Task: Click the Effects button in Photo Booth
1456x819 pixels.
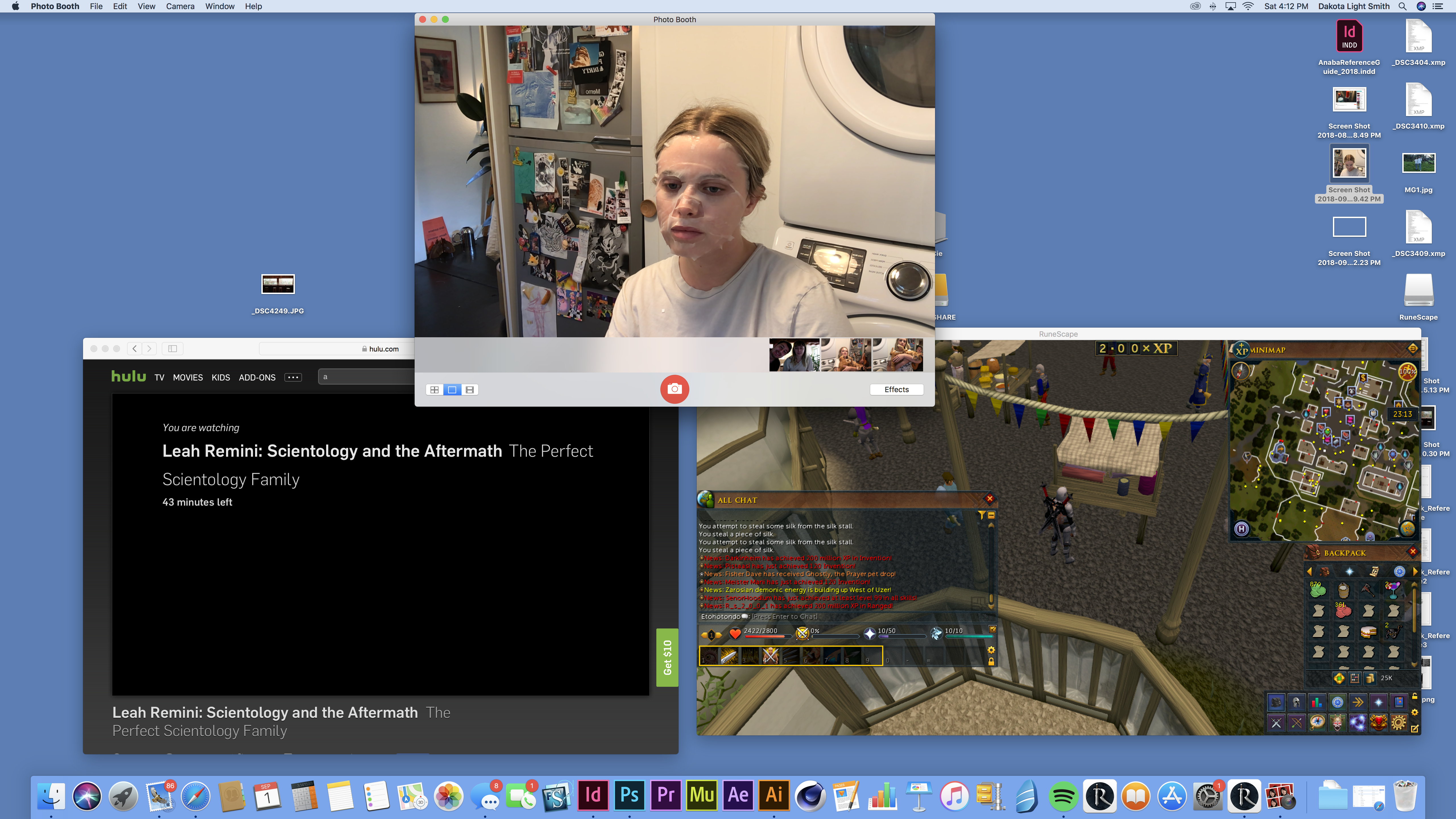Action: [896, 389]
